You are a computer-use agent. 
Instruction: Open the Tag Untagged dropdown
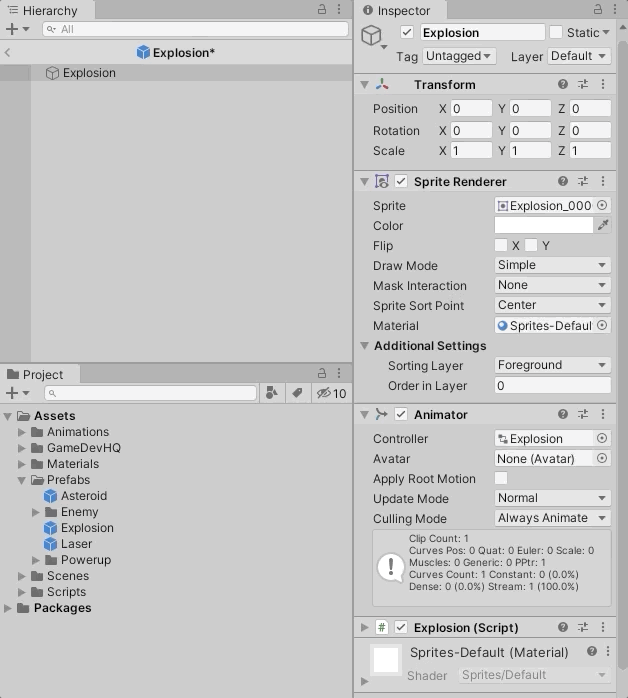[x=458, y=56]
